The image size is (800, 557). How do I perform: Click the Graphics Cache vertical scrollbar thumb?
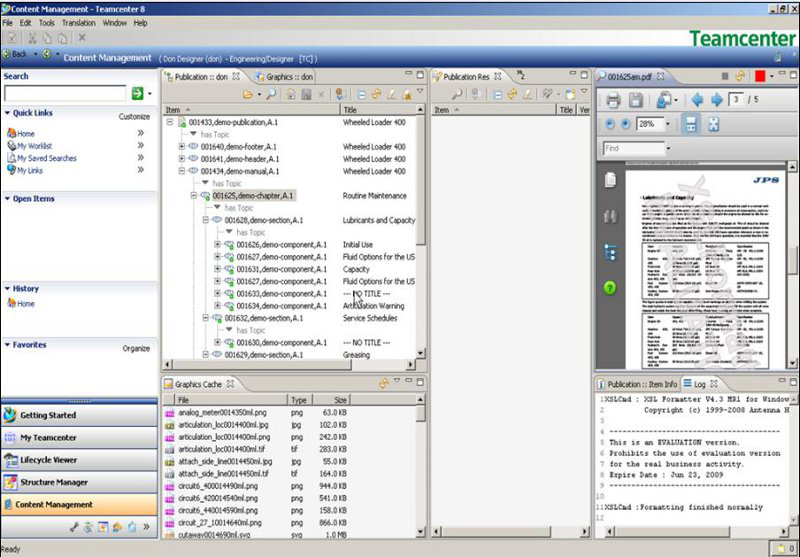coord(421,414)
